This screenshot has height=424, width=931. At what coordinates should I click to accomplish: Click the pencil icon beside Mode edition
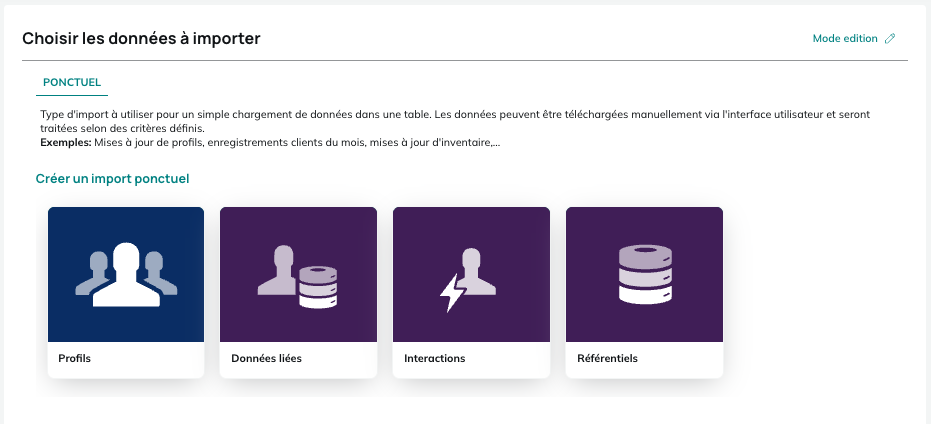pos(889,39)
